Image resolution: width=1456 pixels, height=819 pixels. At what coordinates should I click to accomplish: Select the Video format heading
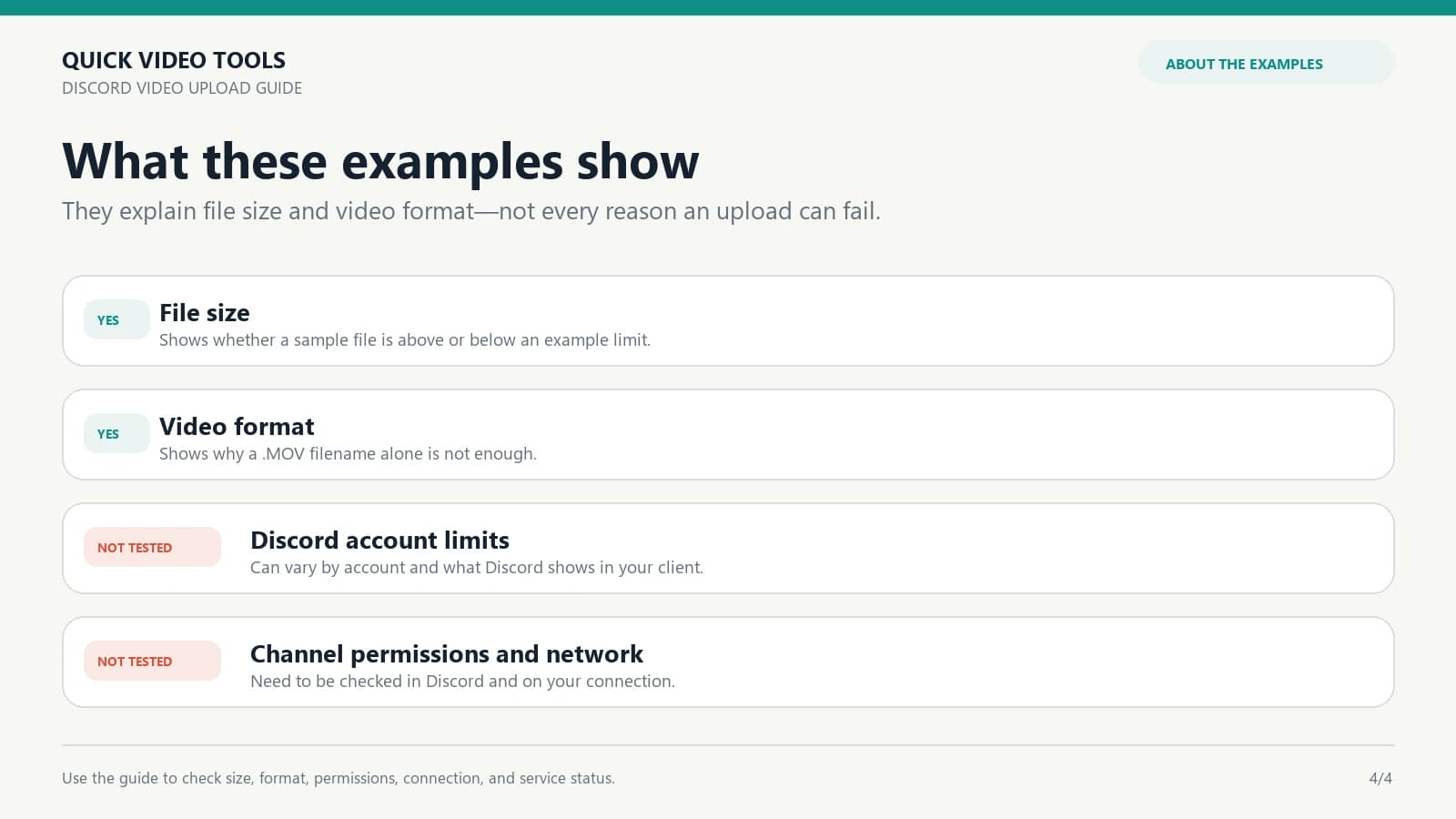[237, 427]
